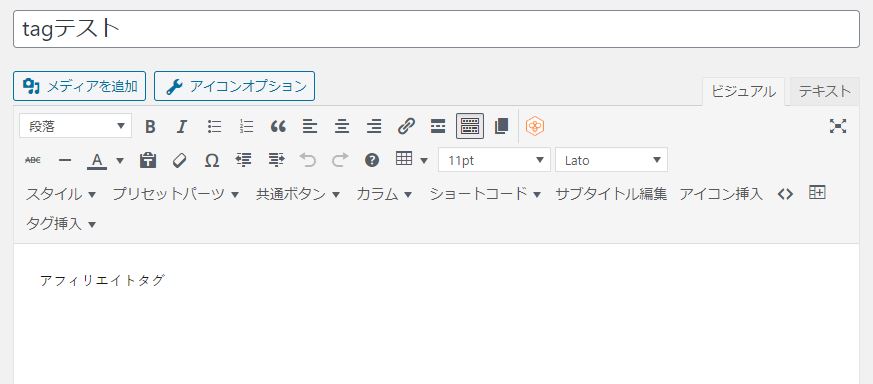Screen dimensions: 873x384
Task: Click the redo arrow
Action: click(x=340, y=160)
